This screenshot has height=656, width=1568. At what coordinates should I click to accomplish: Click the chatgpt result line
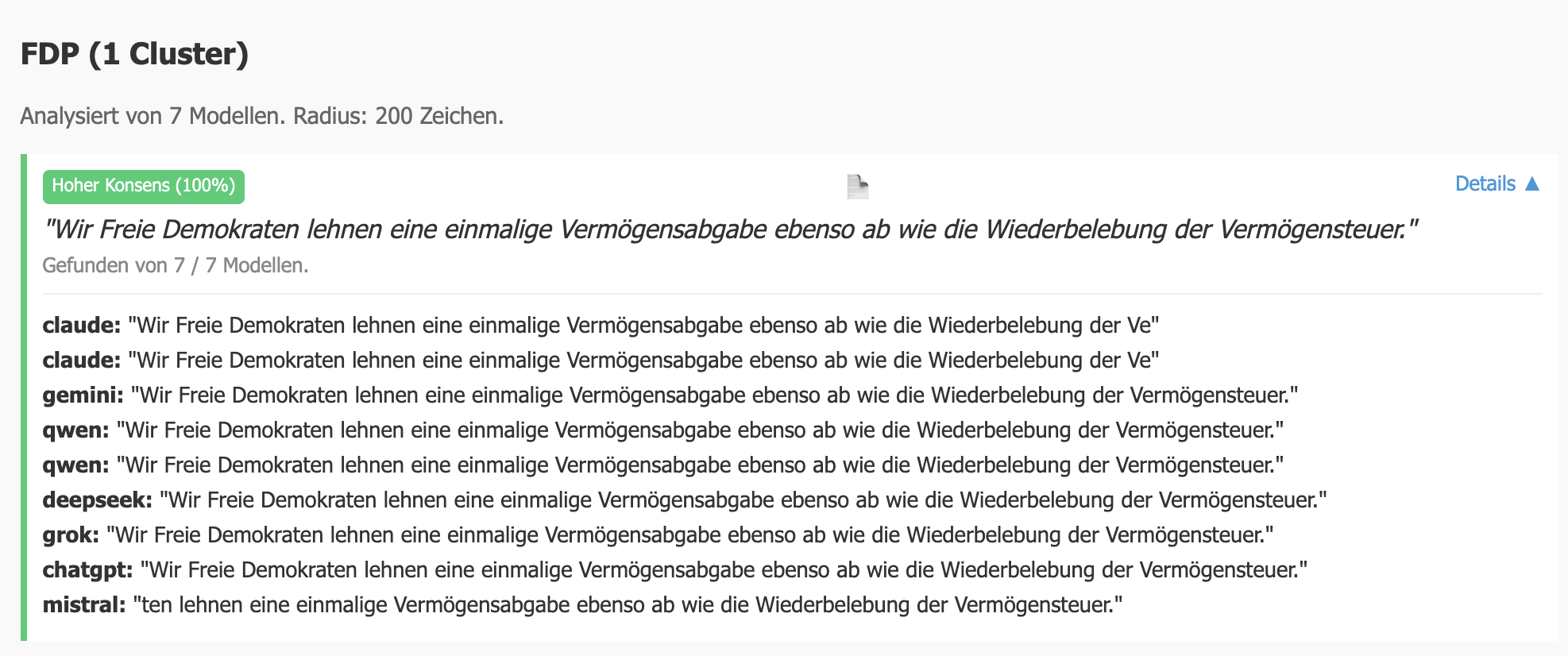tap(674, 570)
